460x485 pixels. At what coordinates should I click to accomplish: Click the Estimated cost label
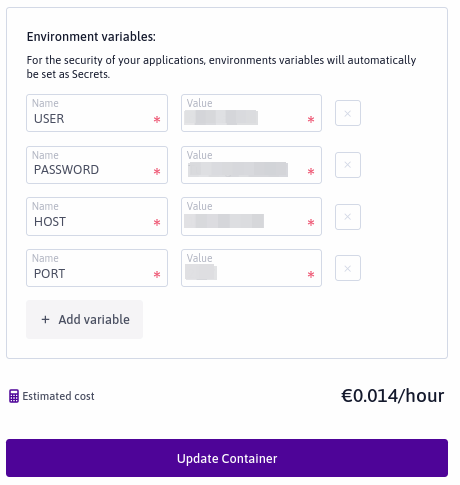coord(58,396)
